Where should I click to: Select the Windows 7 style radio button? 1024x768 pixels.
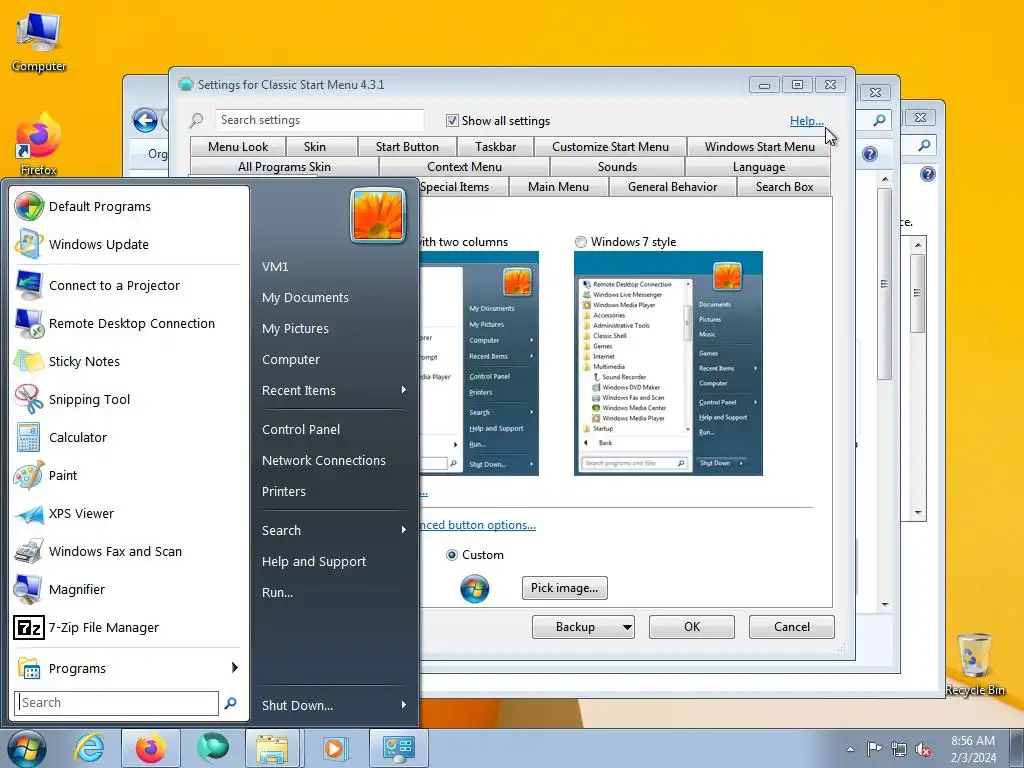[x=581, y=242]
